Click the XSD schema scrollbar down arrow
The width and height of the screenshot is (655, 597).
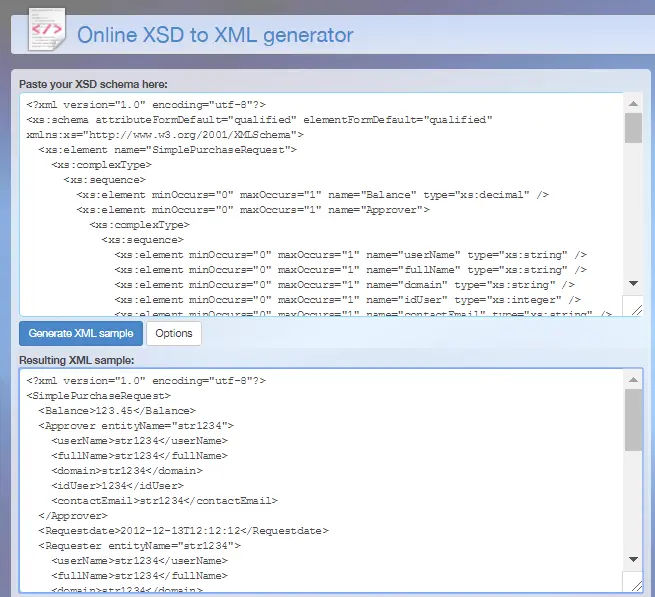coord(633,284)
